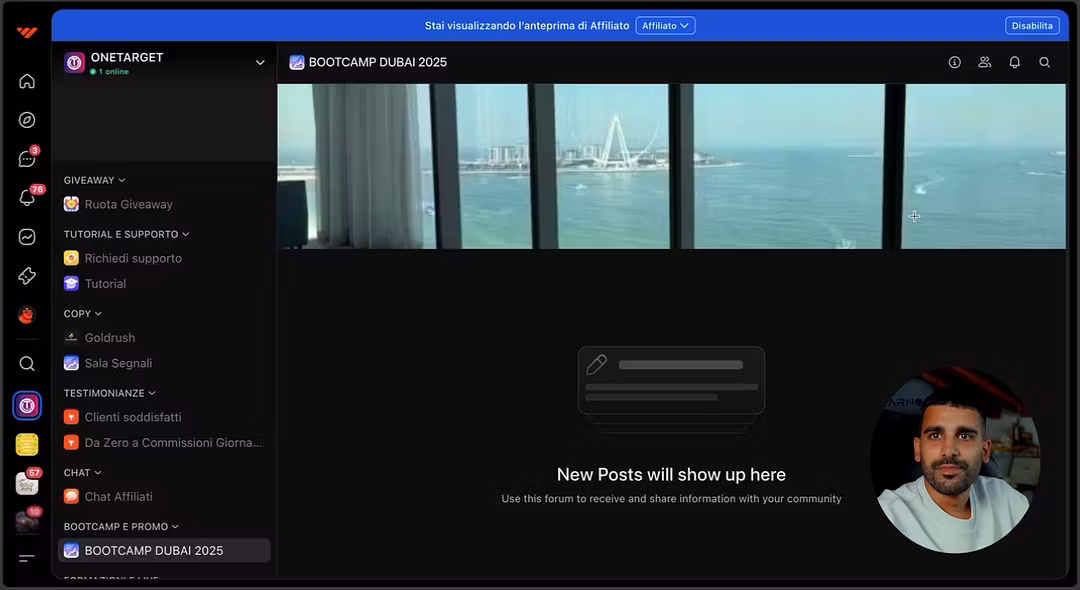Click BOOTCAMP DUBAI 2025 header icon
Screen dimensions: 1080x590
(297, 62)
